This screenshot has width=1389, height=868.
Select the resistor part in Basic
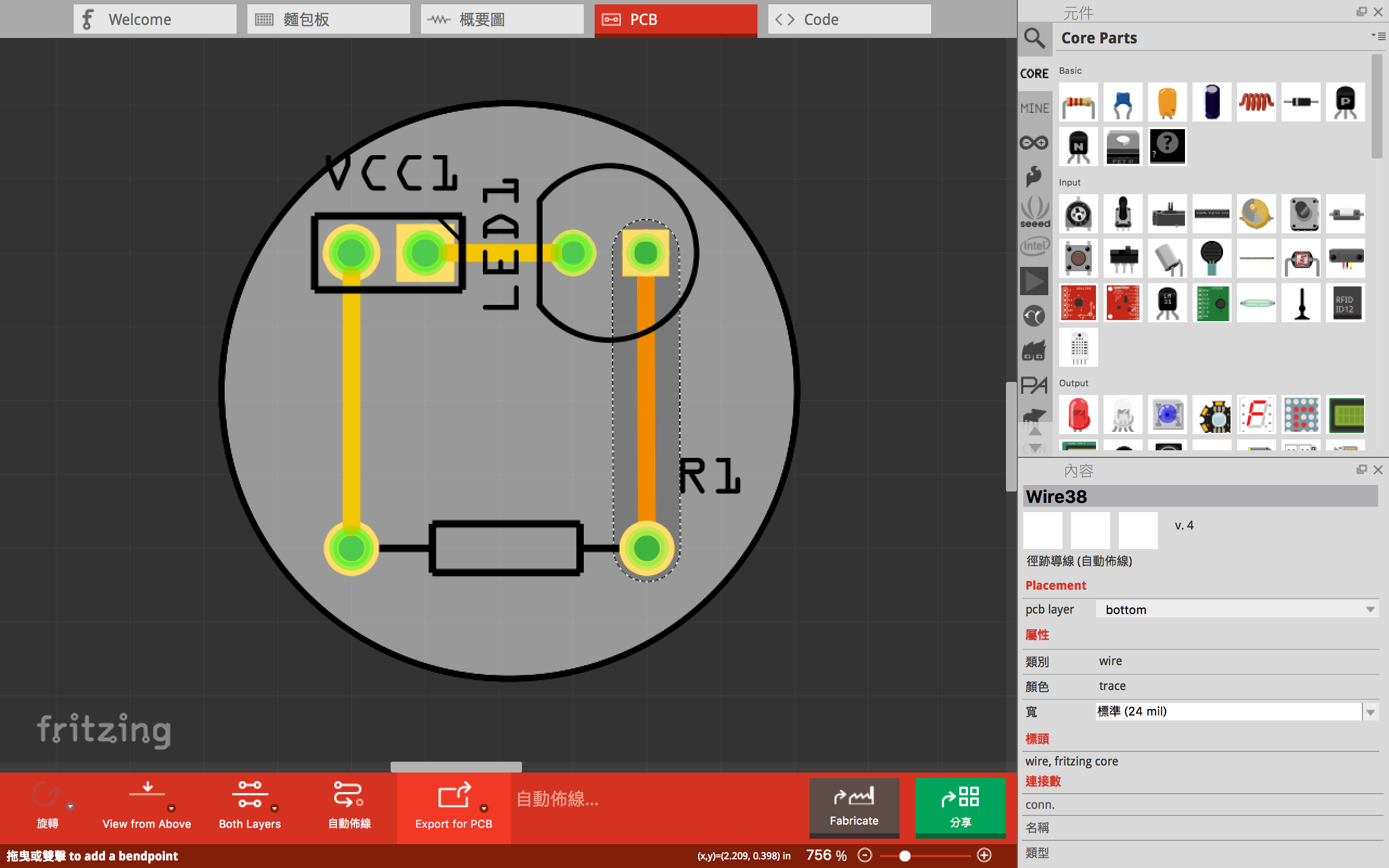coord(1078,103)
